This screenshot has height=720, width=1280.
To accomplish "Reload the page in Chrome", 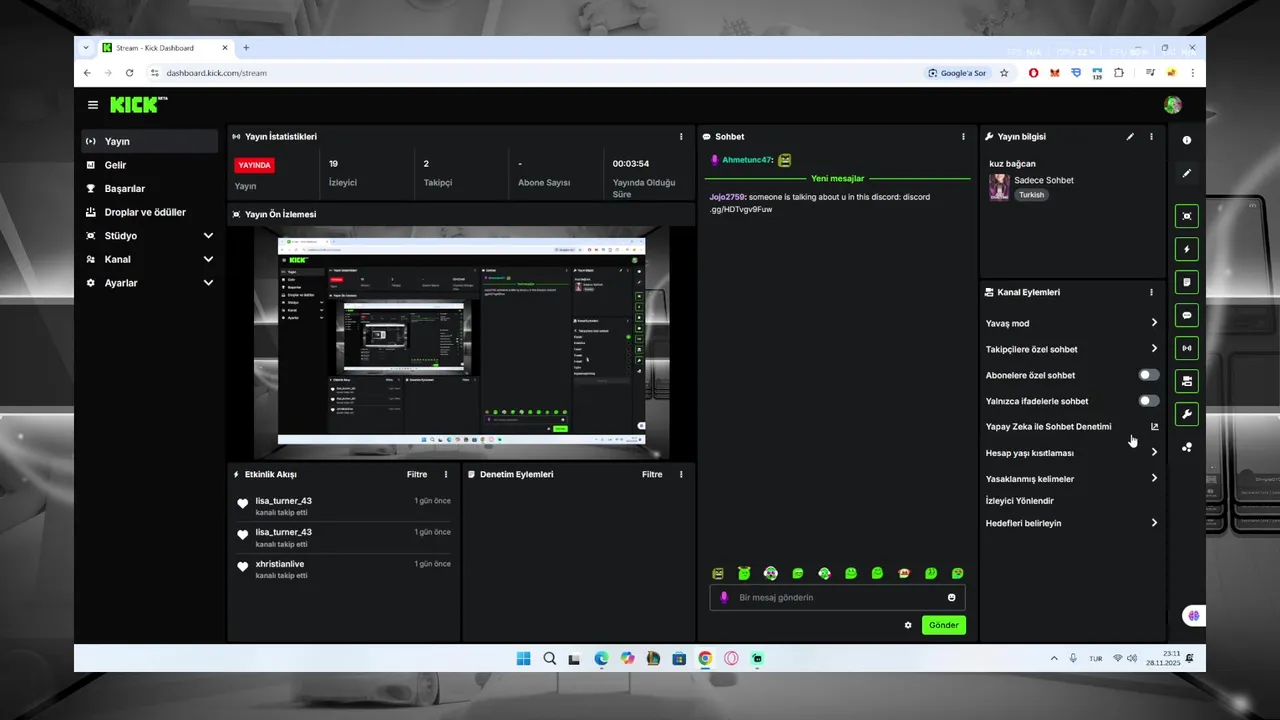I will point(129,73).
